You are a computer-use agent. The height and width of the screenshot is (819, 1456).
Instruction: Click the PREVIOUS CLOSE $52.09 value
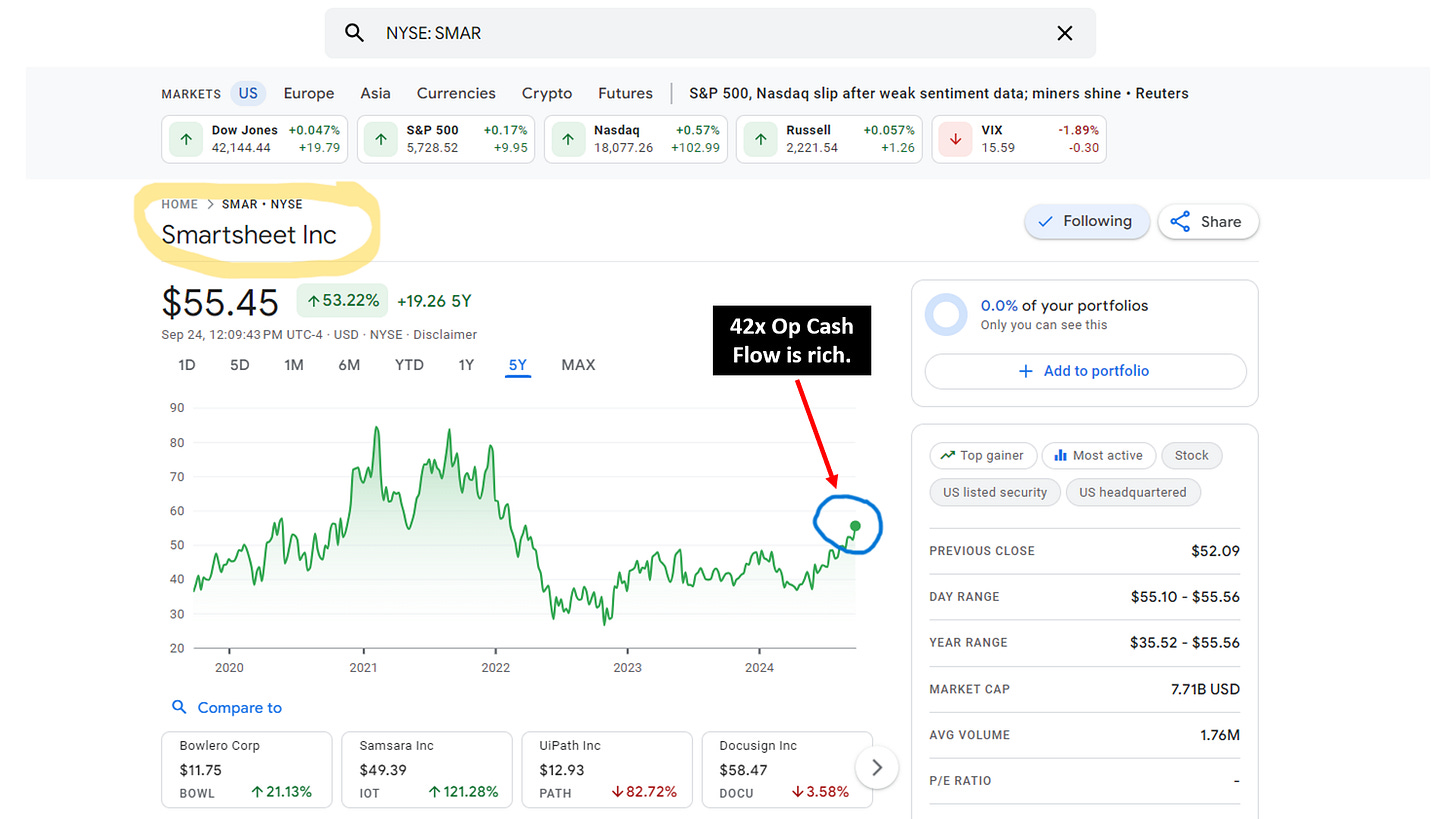[x=1215, y=551]
